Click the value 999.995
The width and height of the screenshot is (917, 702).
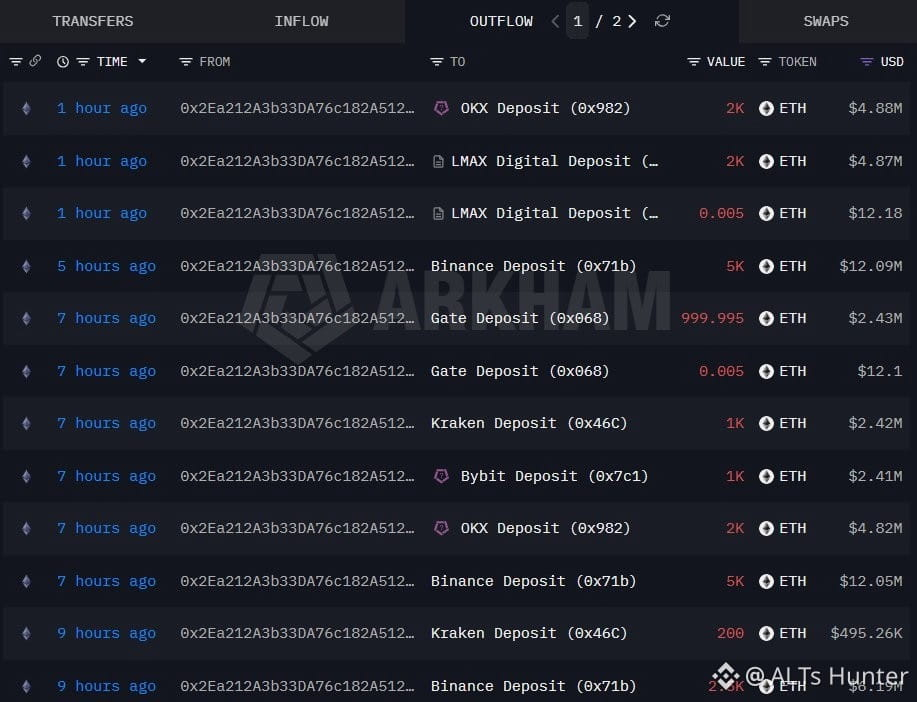click(712, 318)
